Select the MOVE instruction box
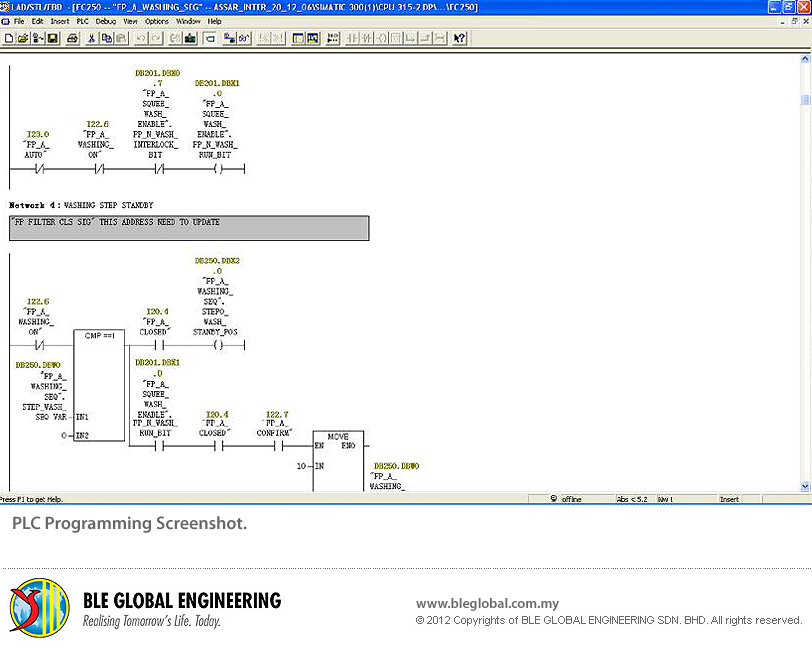The height and width of the screenshot is (651, 812). (338, 460)
